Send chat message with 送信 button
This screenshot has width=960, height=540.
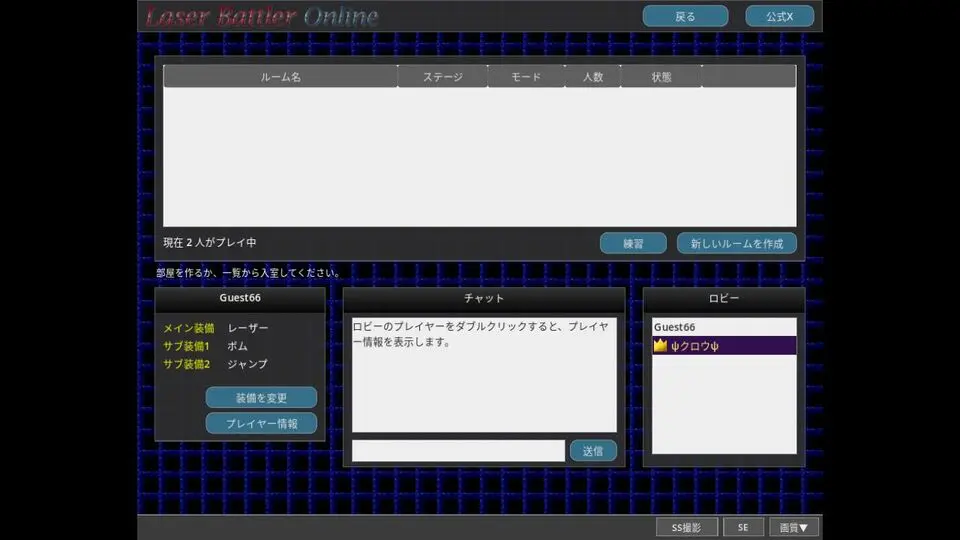click(x=593, y=451)
